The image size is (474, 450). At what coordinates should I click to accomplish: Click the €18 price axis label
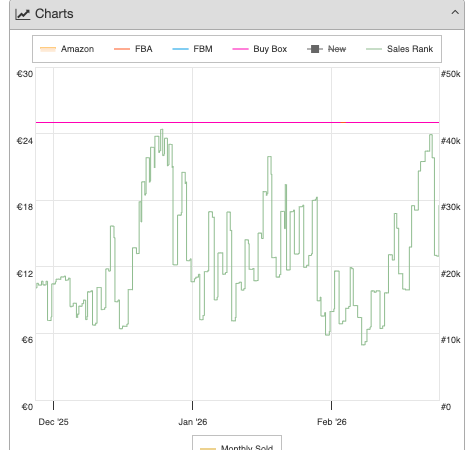point(25,207)
